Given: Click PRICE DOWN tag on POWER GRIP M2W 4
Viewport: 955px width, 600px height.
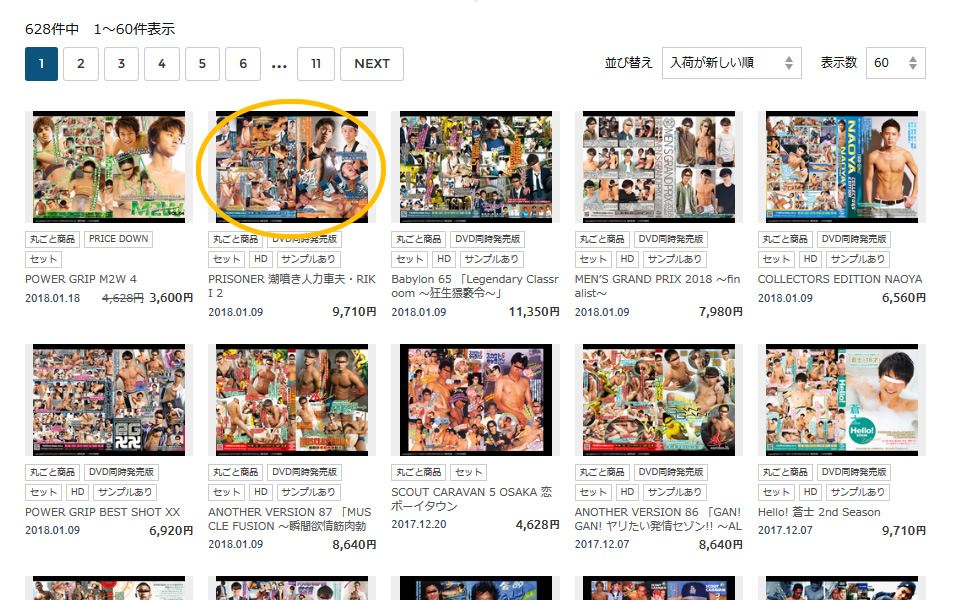Looking at the screenshot, I should [x=119, y=239].
